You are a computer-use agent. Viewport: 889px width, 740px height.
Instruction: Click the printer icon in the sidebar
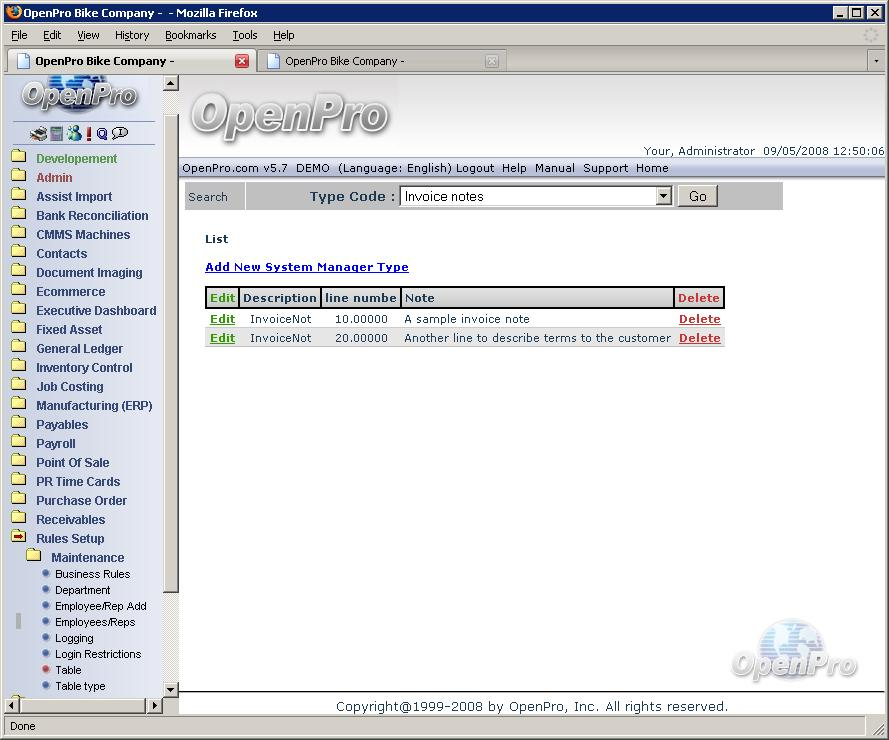(x=38, y=133)
